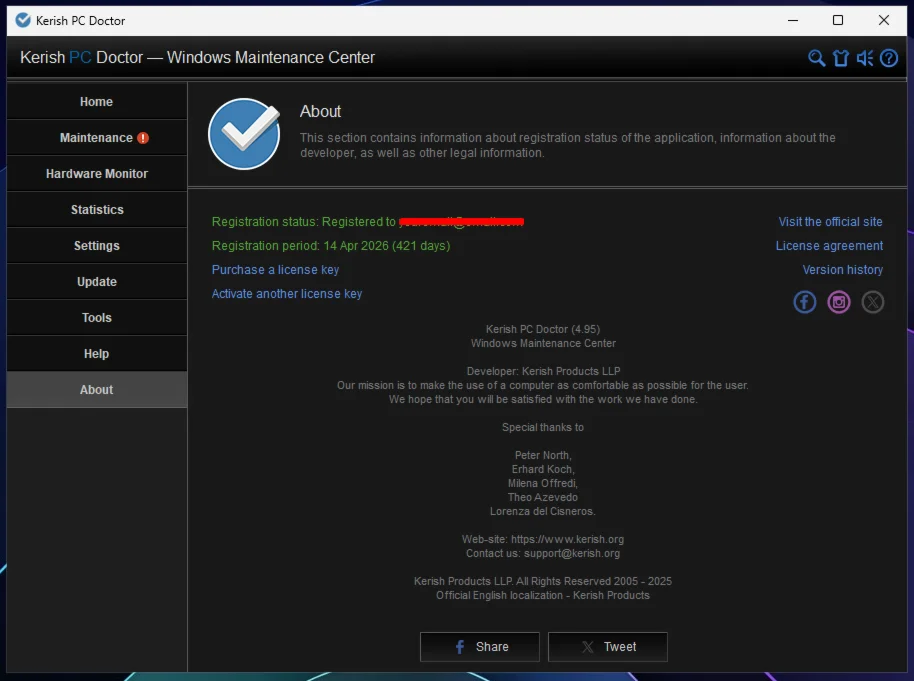Open the Help section in sidebar
The image size is (914, 681).
(97, 354)
